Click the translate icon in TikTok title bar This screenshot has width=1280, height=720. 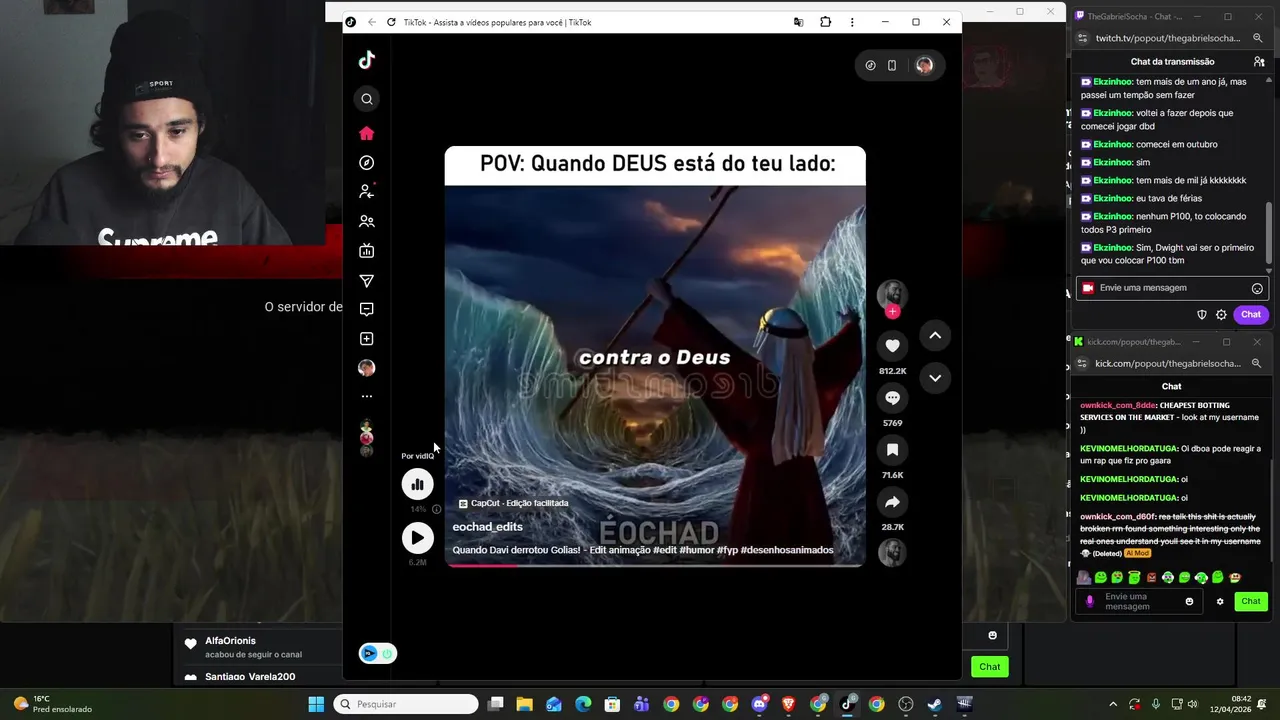click(798, 22)
